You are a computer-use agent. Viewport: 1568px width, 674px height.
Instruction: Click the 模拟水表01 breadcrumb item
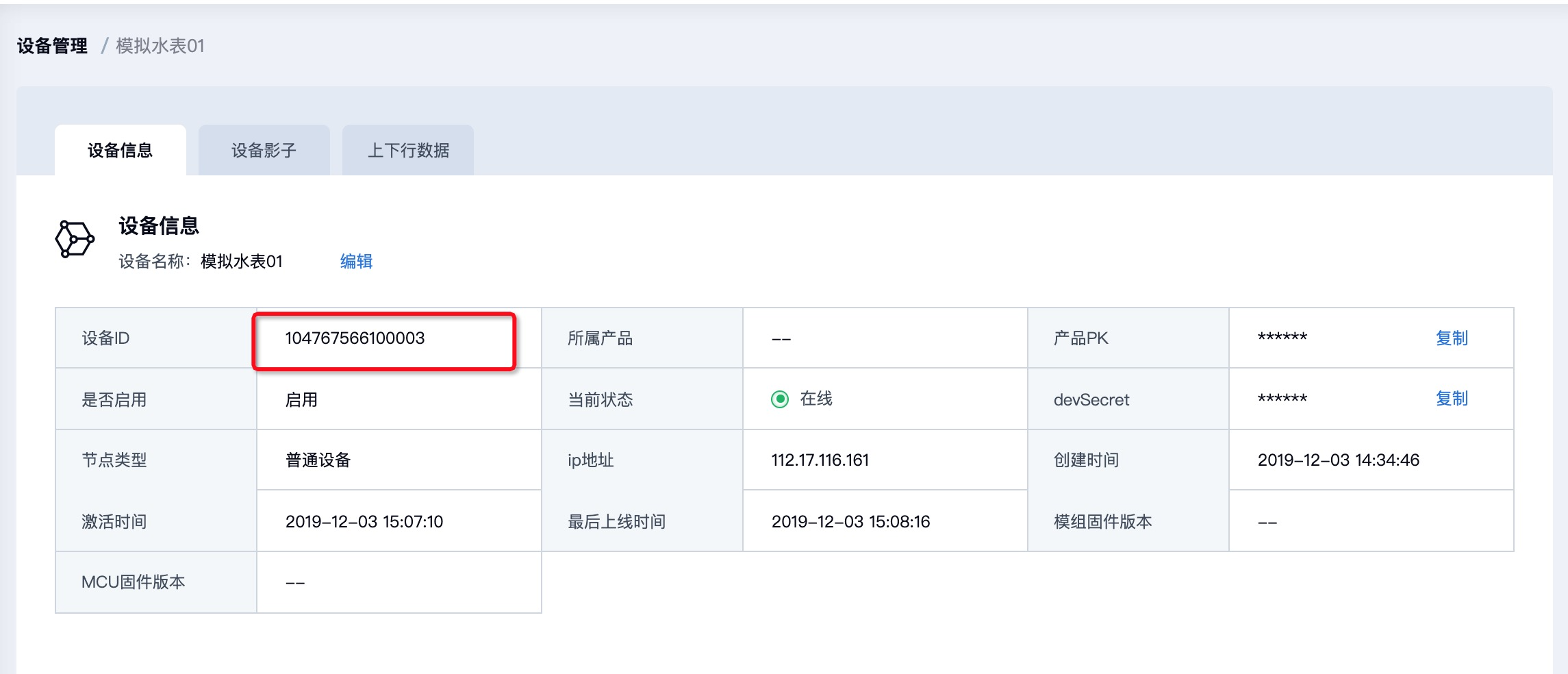click(x=160, y=46)
